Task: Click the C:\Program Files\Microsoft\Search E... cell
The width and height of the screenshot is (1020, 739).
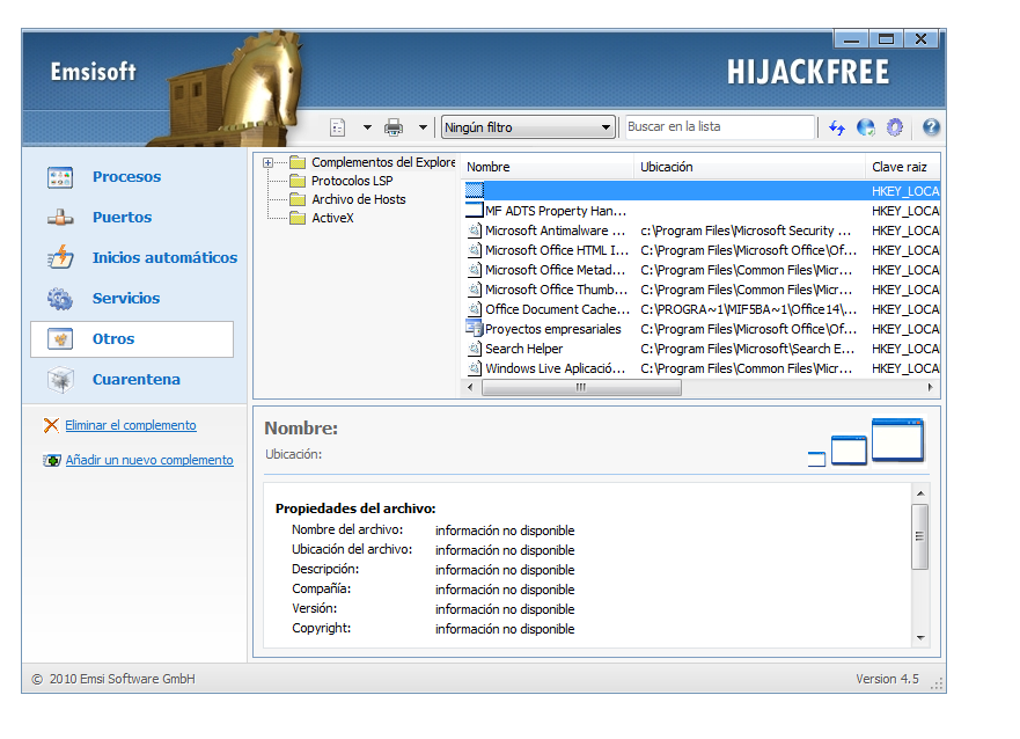Action: tap(747, 349)
